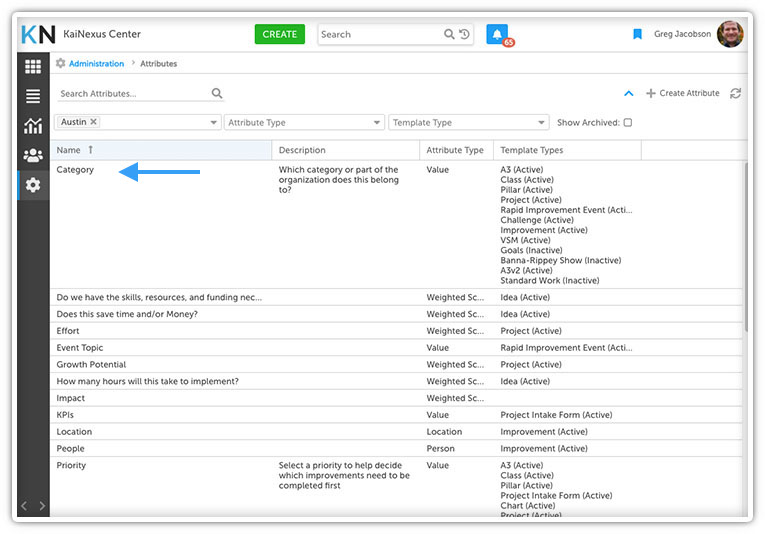Image resolution: width=765 pixels, height=534 pixels.
Task: Click Greg Jacobson user name
Action: point(682,34)
